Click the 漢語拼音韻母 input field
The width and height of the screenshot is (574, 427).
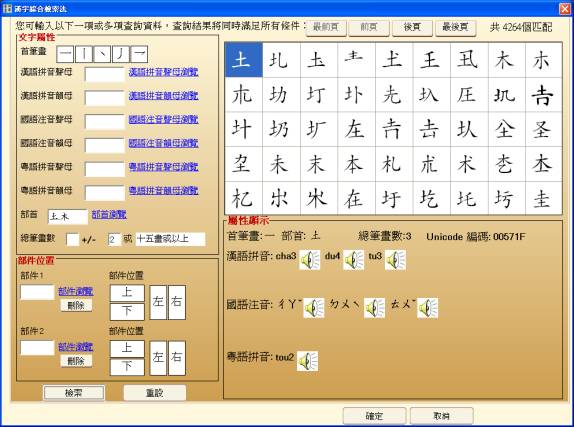coord(105,98)
